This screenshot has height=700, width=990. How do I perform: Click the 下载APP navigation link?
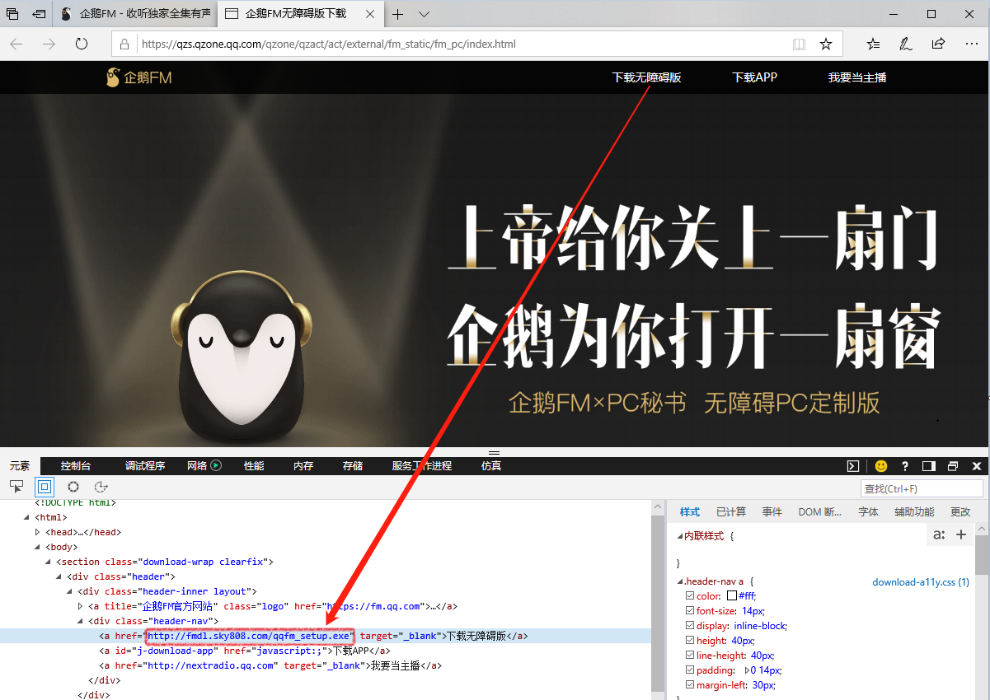pyautogui.click(x=754, y=77)
